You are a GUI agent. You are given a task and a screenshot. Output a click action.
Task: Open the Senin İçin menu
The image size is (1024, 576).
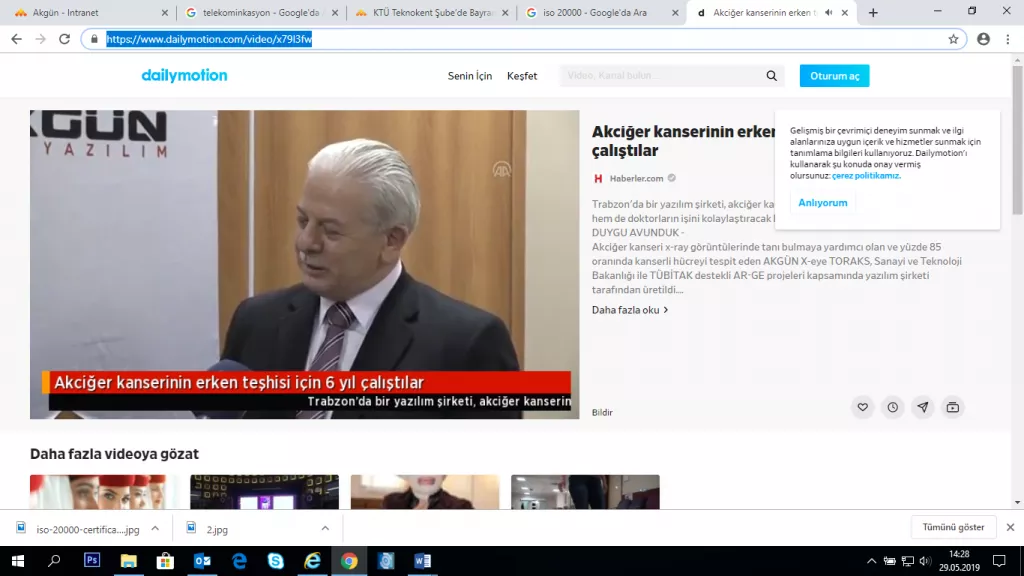click(470, 76)
